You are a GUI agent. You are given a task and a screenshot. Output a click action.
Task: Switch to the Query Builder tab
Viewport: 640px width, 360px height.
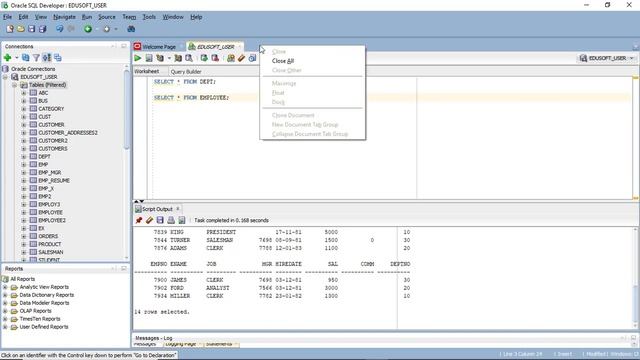186,72
